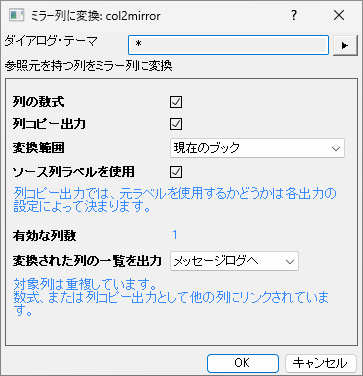This screenshot has width=363, height=376.
Task: Click the 列の数式 label
Action: tap(38, 102)
